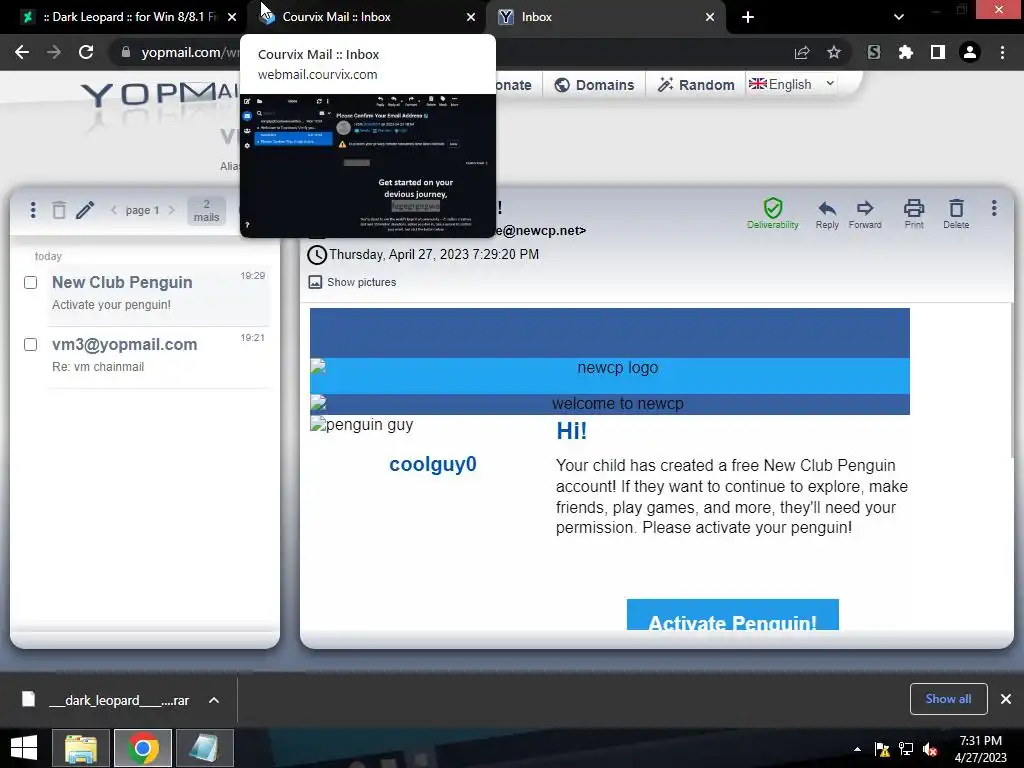Open the New Club Penguin email
Image resolution: width=1024 pixels, height=768 pixels.
158,293
